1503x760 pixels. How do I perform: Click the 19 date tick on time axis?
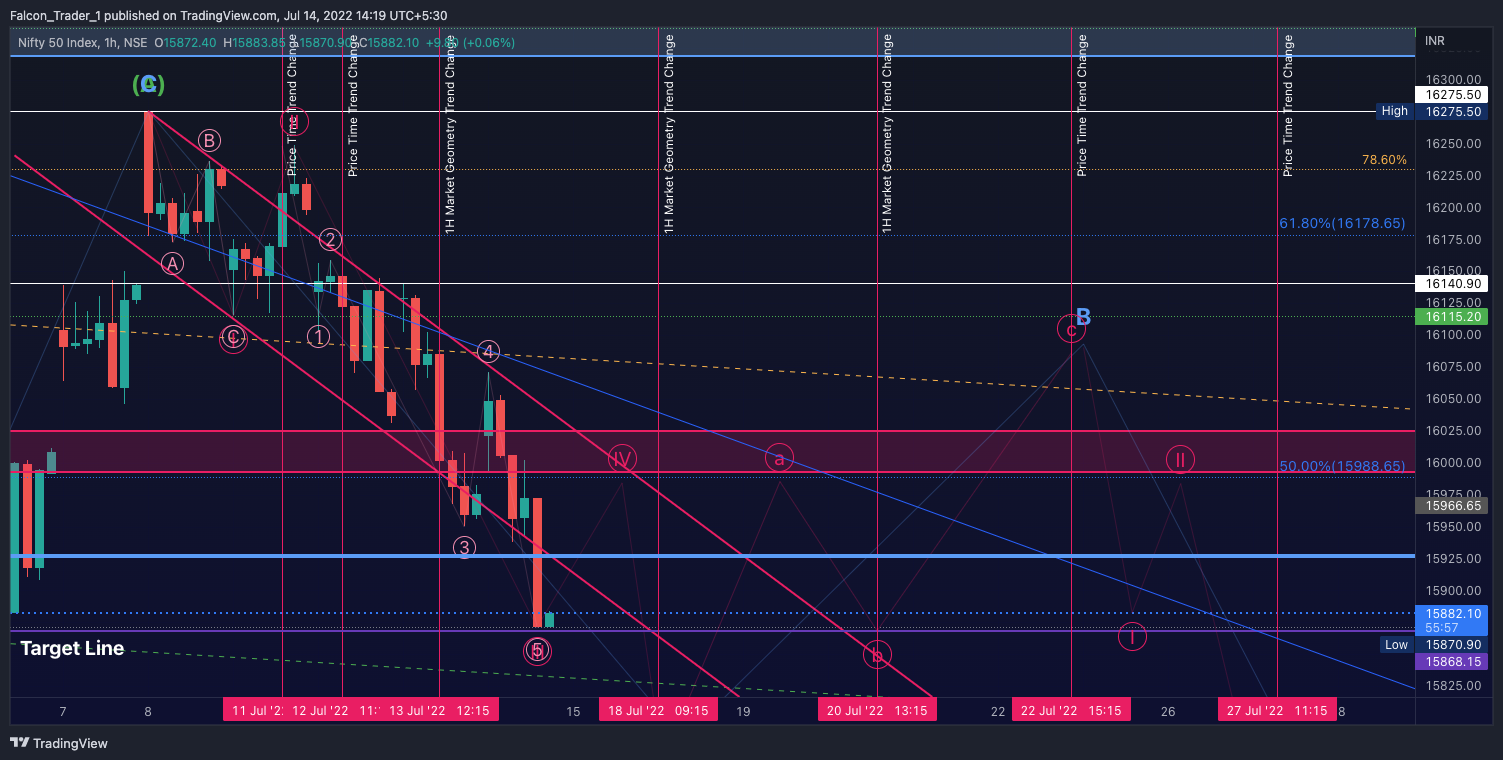743,711
